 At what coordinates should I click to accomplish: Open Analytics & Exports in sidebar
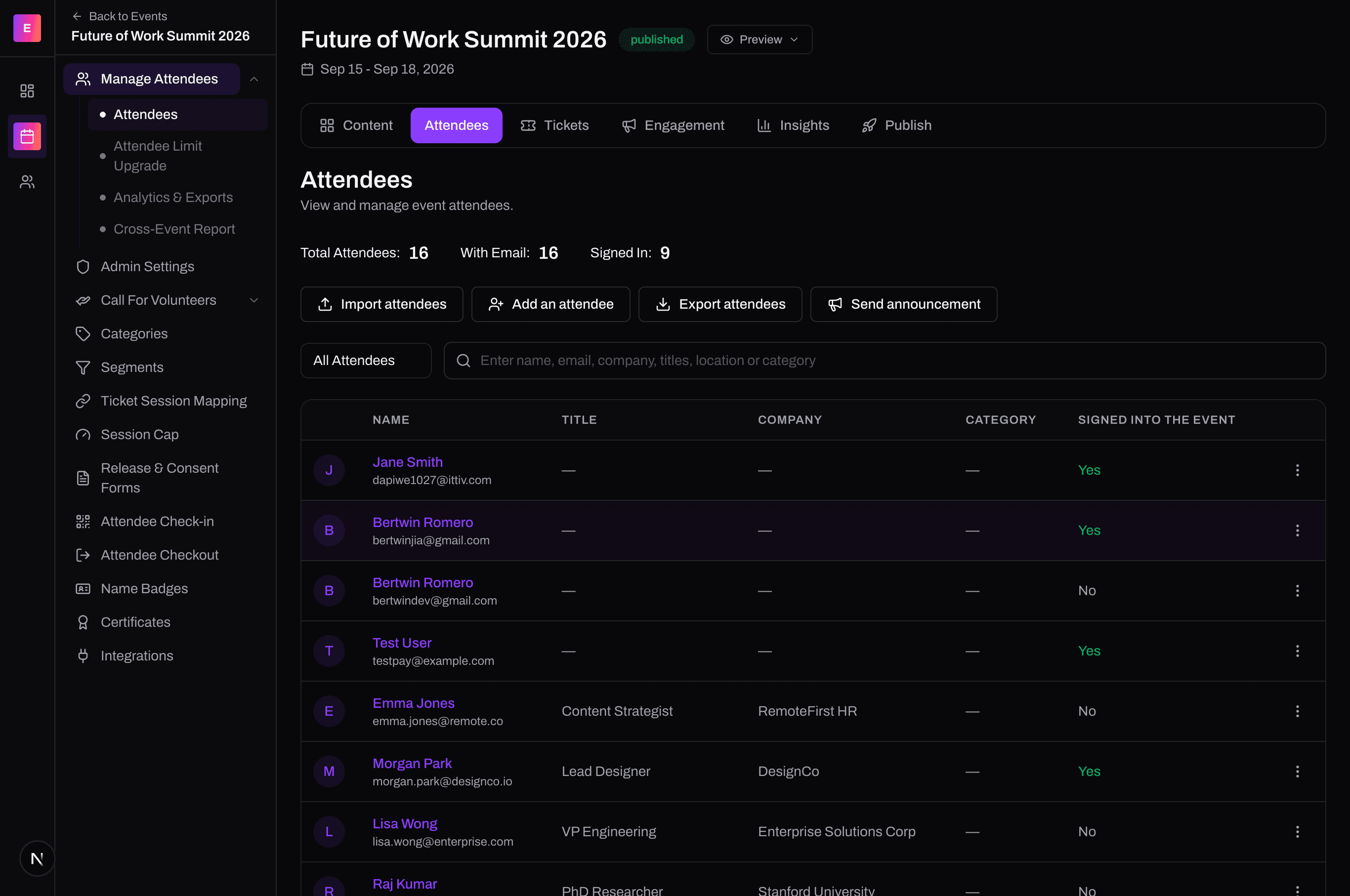[x=178, y=197]
